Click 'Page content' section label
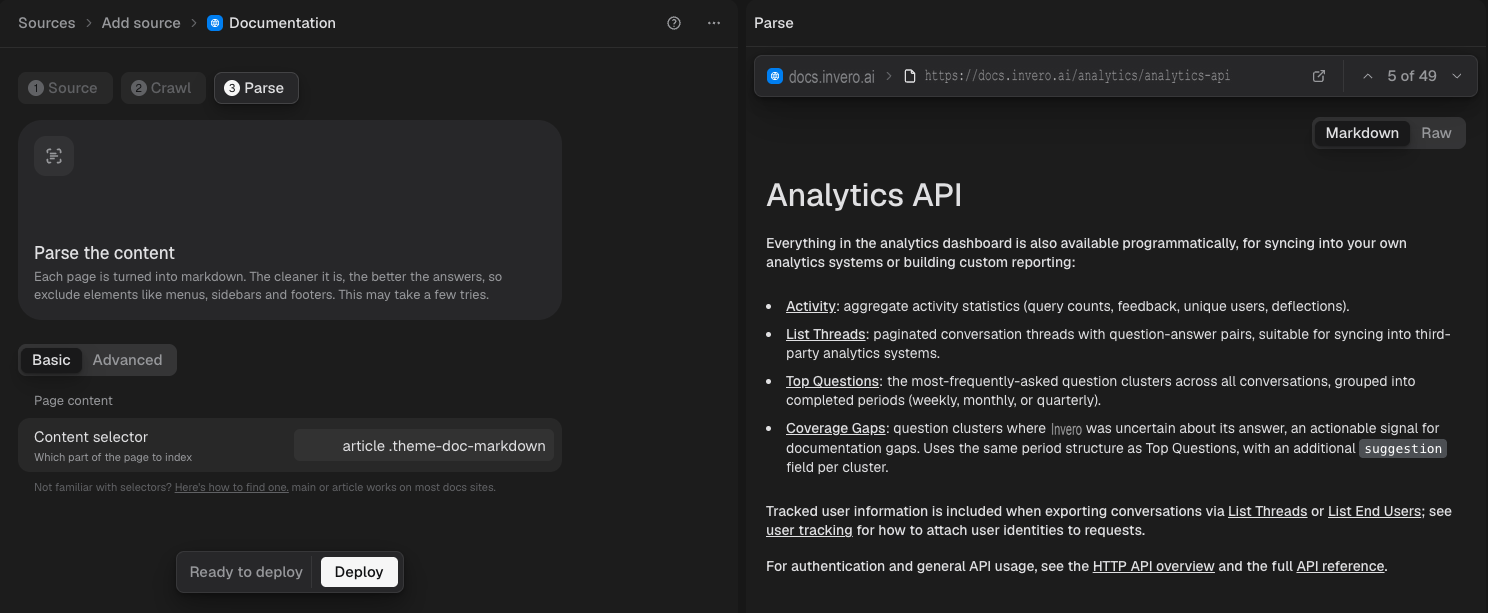 73,401
